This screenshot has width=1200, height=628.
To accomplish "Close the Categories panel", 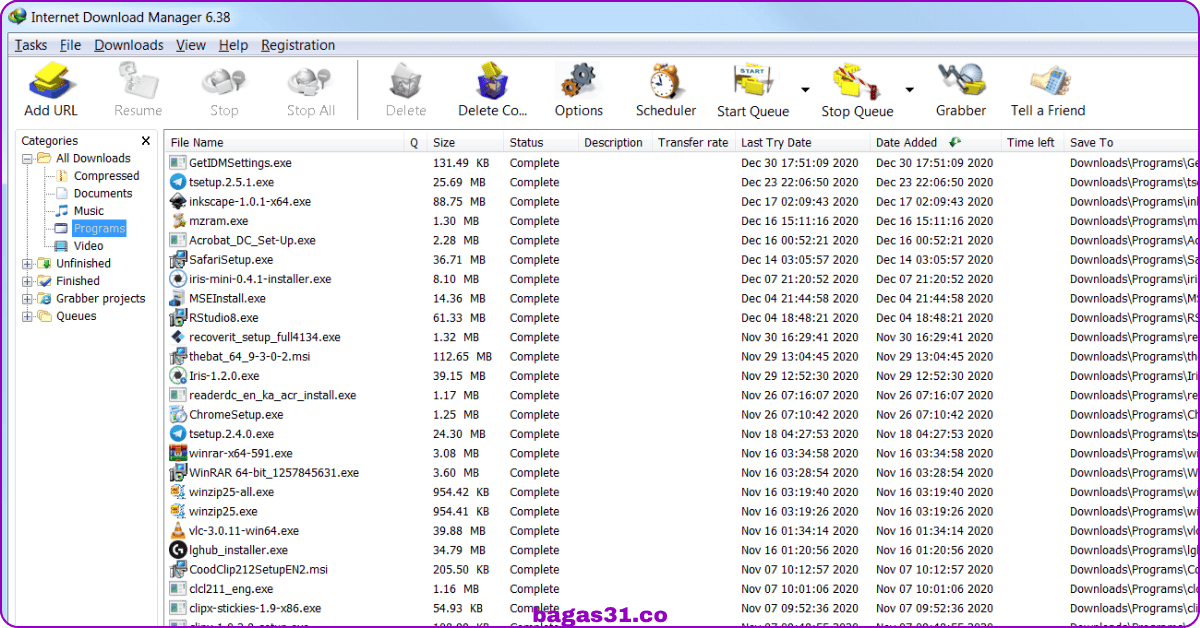I will point(146,141).
